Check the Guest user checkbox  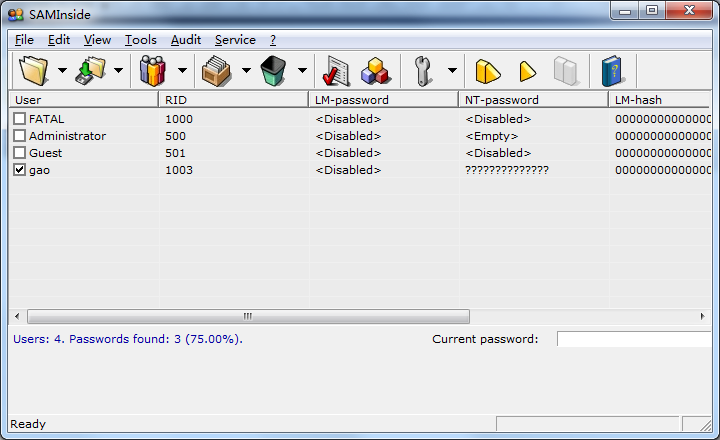click(19, 153)
